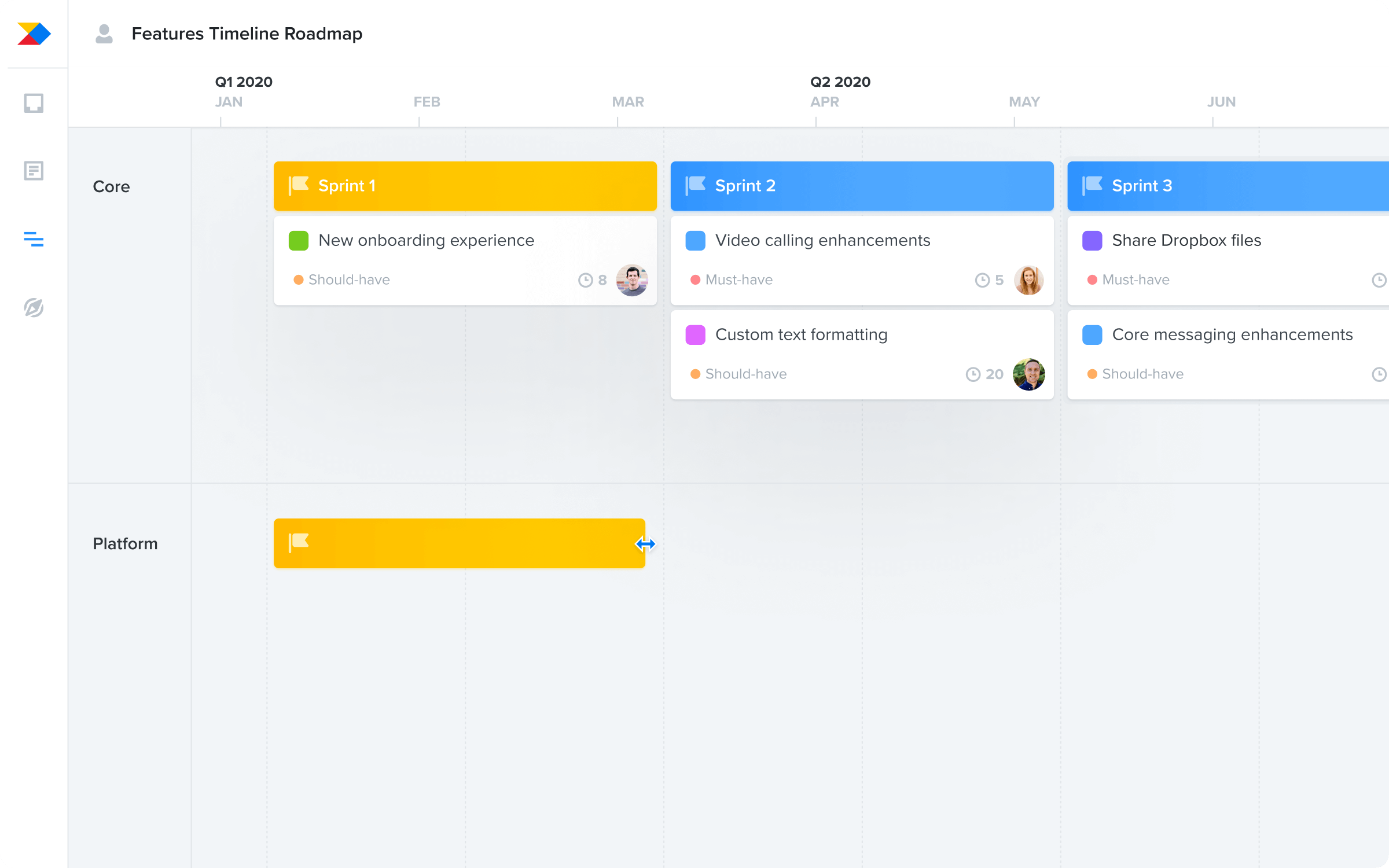
Task: Click the blue swatch on Core messaging enhancements
Action: click(x=1093, y=335)
